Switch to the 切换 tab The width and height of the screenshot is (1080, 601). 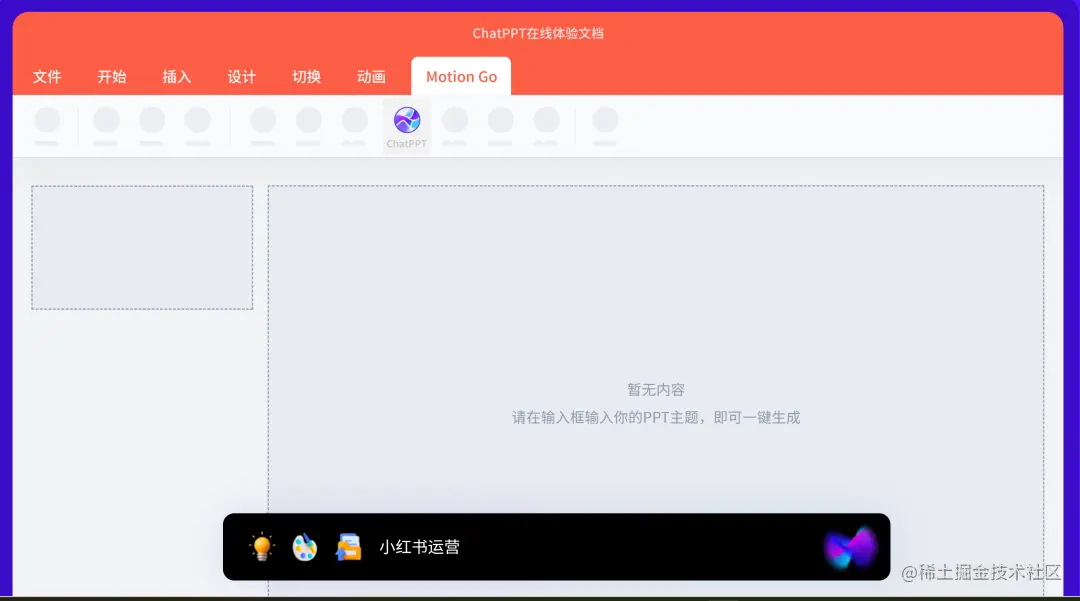pyautogui.click(x=307, y=76)
